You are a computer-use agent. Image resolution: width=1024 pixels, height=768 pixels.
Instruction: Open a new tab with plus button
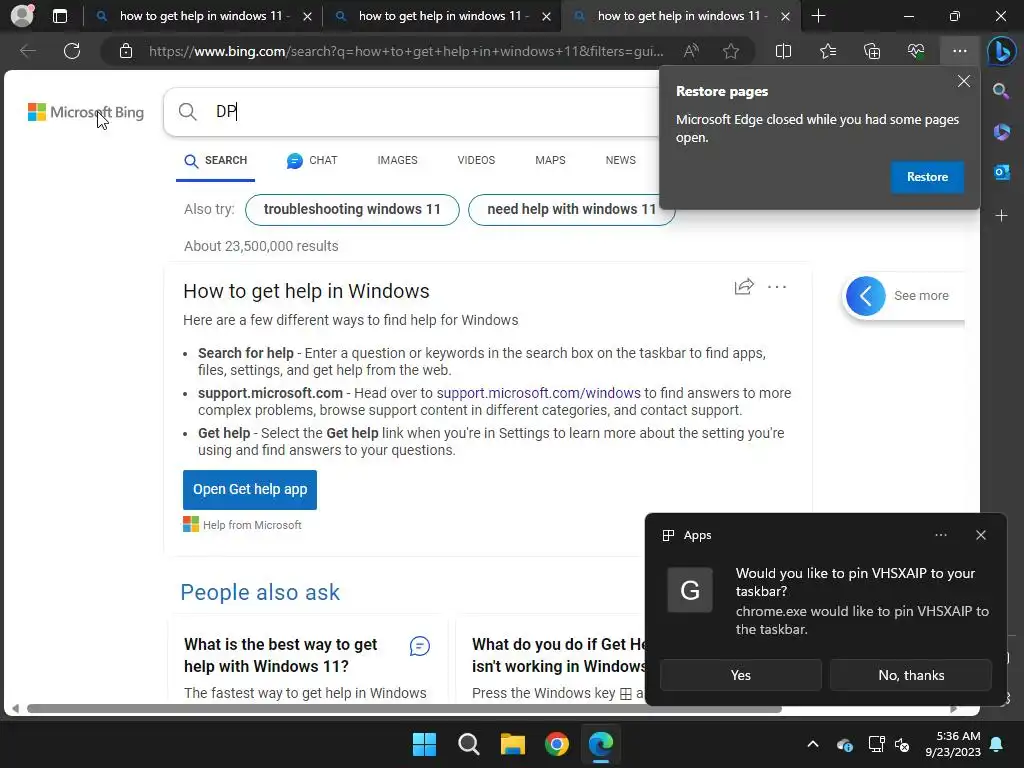tap(818, 16)
